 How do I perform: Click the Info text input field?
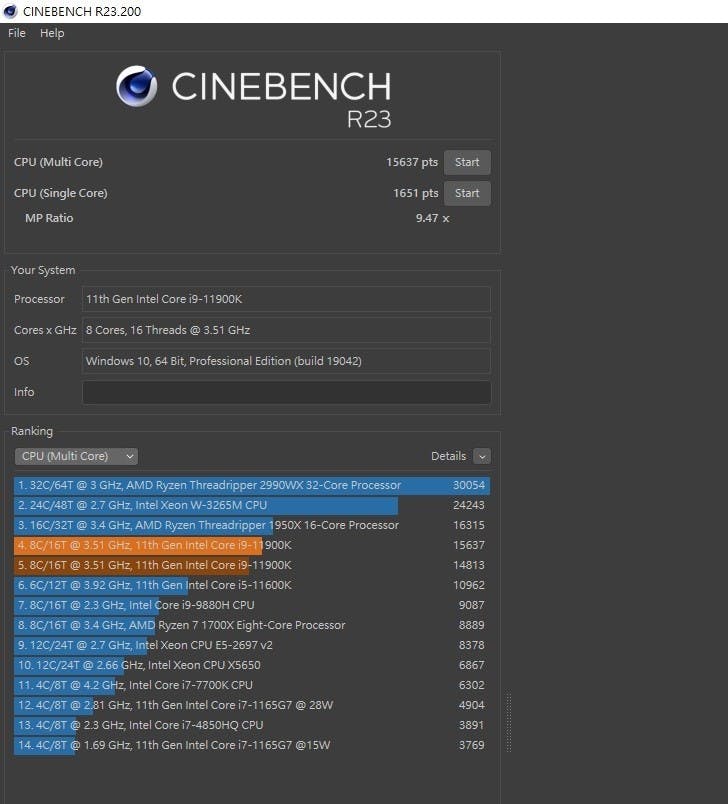tap(286, 392)
